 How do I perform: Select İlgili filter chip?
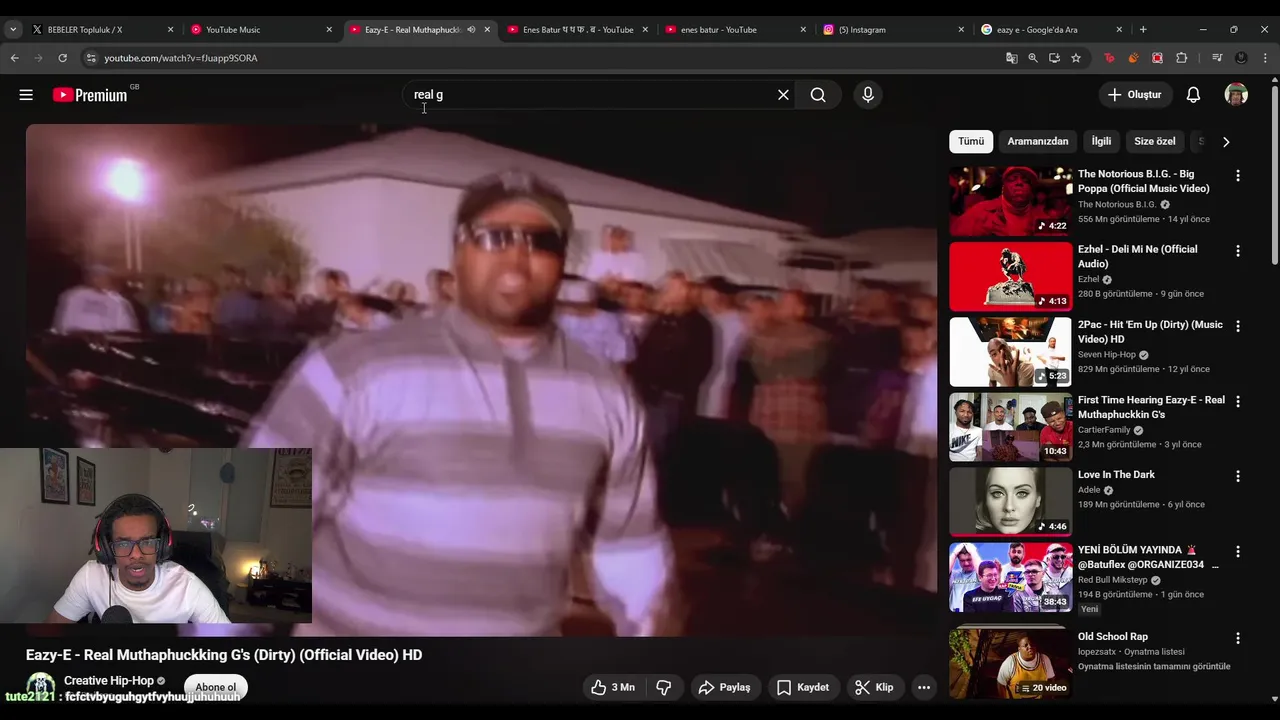coord(1101,142)
